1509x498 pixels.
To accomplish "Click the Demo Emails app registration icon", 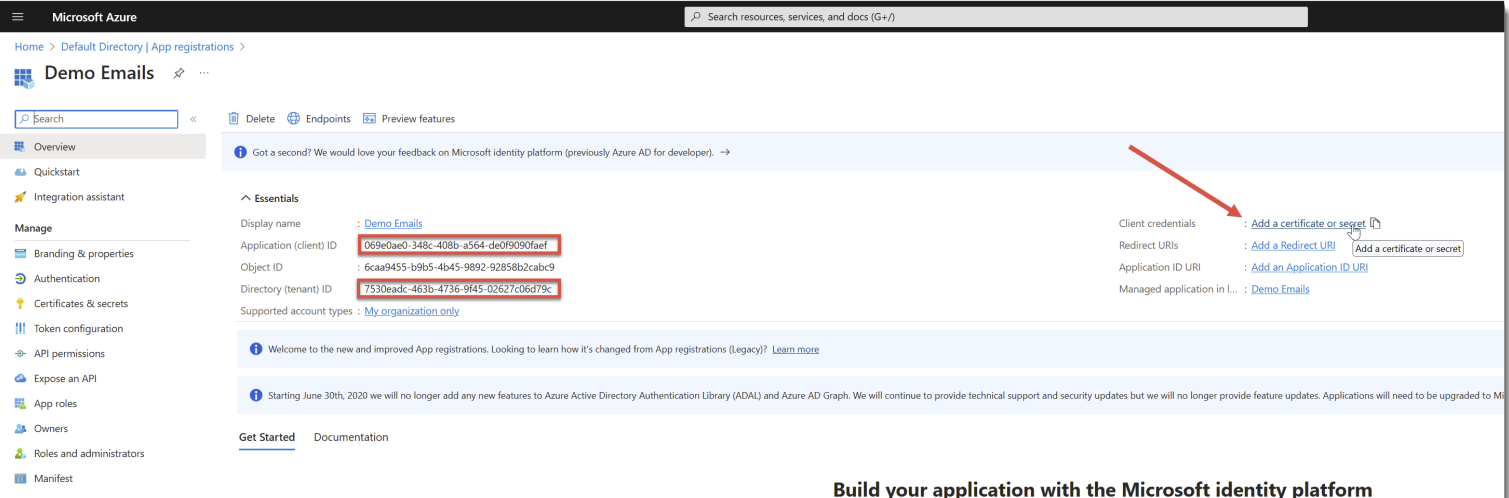I will click(x=23, y=77).
